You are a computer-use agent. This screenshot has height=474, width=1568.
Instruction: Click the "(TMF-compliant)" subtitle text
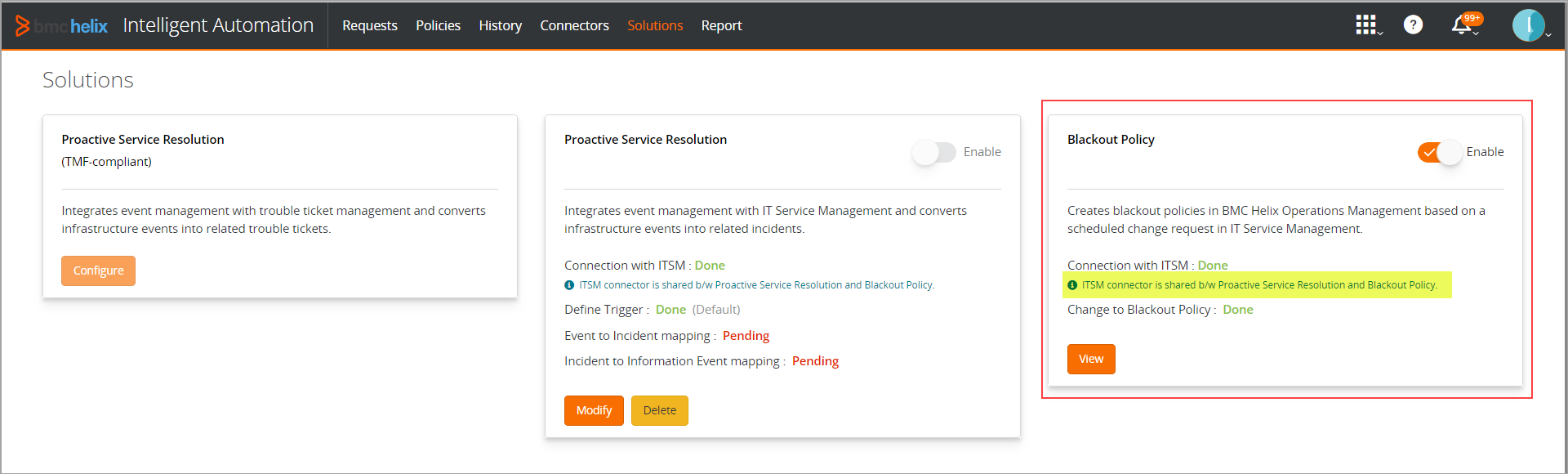tap(106, 162)
